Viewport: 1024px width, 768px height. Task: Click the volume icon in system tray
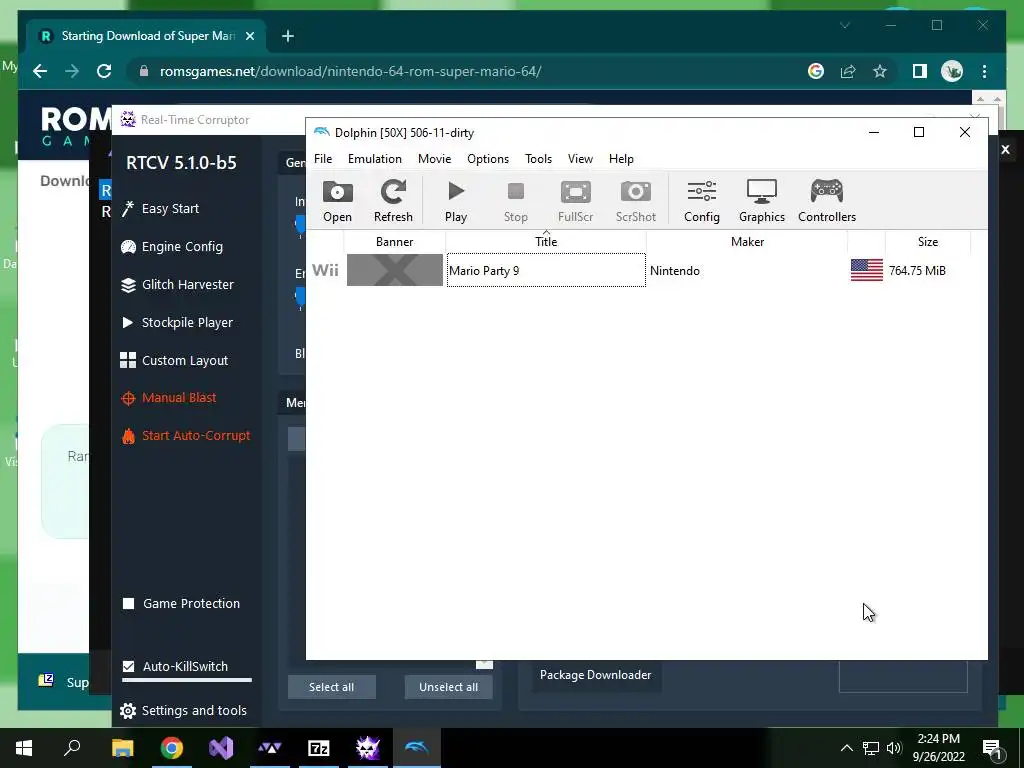tap(894, 748)
